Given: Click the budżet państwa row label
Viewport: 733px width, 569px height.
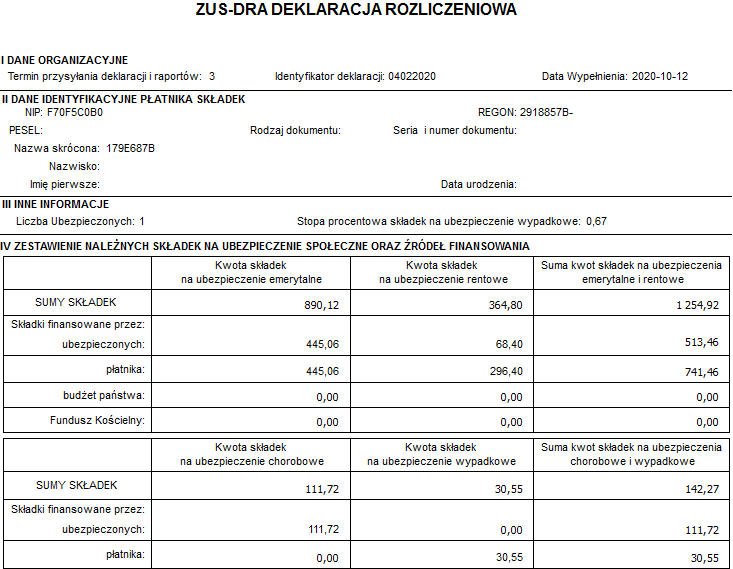Looking at the screenshot, I should (x=104, y=396).
